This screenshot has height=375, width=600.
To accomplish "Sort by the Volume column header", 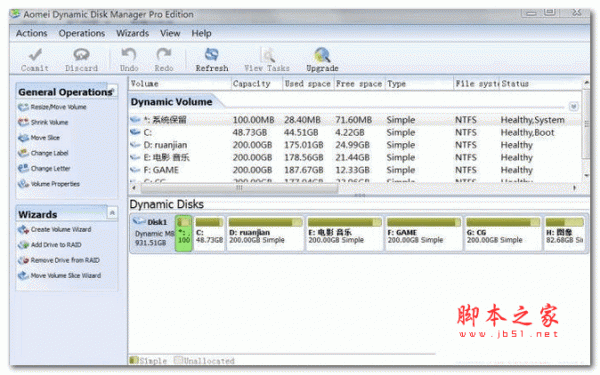I will [180, 84].
